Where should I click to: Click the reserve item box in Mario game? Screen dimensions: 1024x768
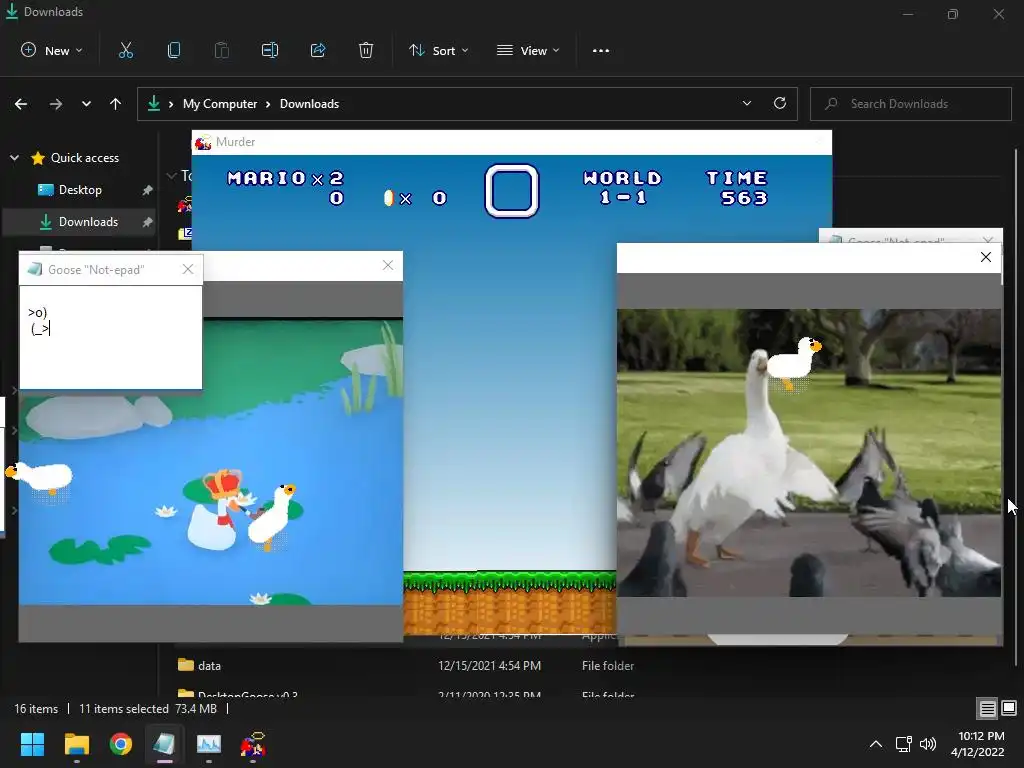tap(511, 191)
